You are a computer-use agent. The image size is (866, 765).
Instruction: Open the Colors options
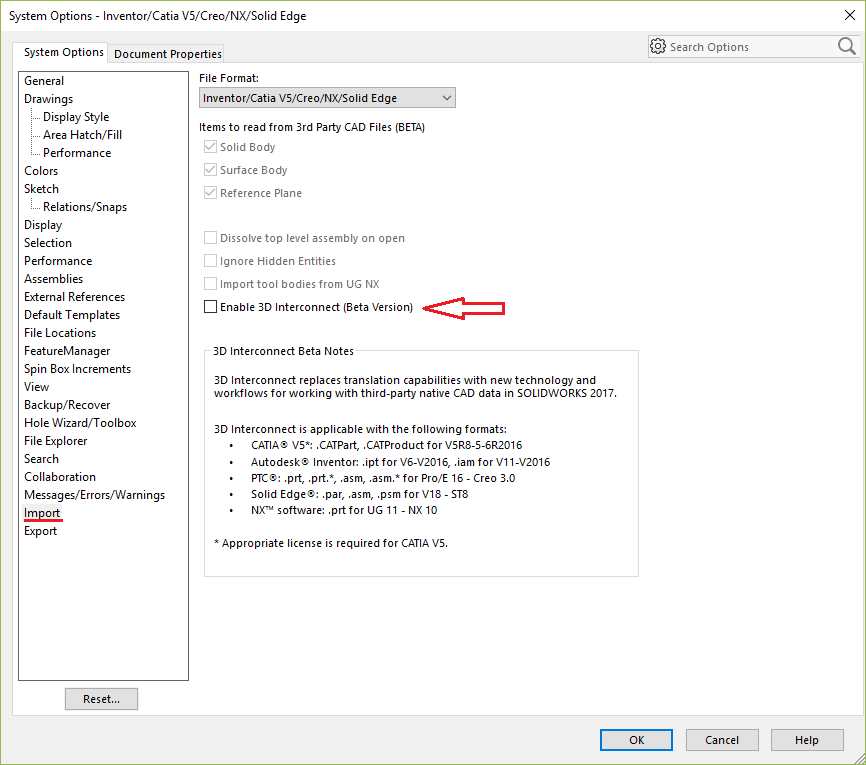[x=41, y=171]
